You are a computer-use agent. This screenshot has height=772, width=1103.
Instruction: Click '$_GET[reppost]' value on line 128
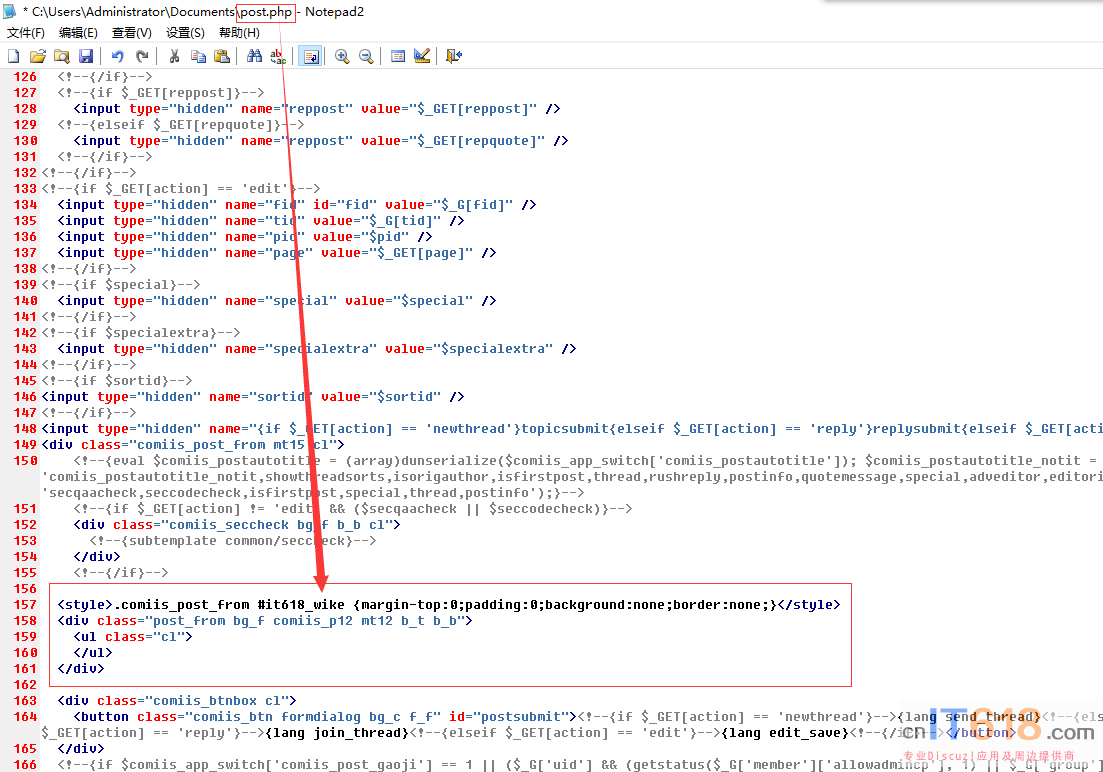point(473,108)
